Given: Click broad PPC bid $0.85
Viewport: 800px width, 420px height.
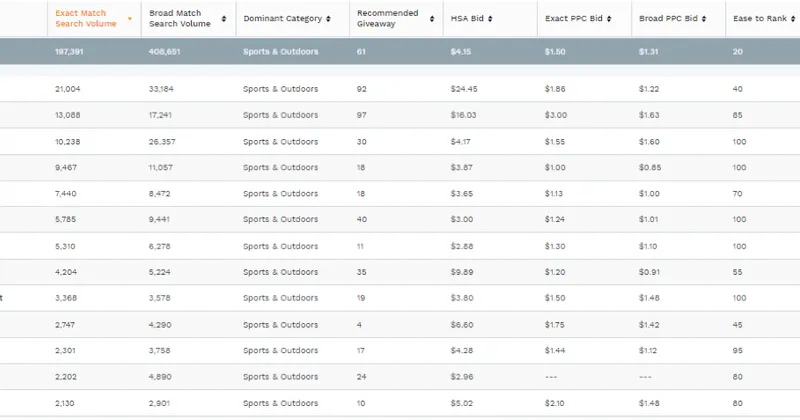Looking at the screenshot, I should [649, 167].
